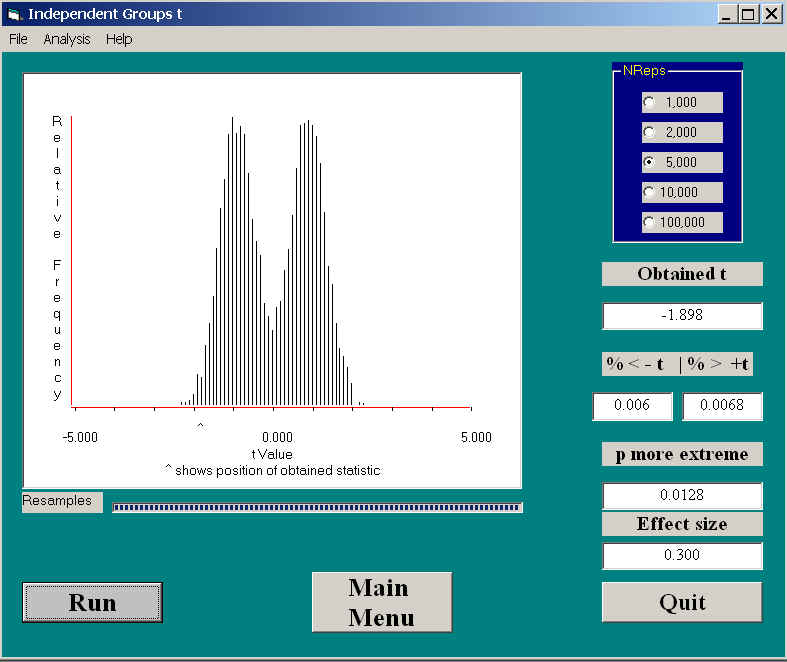Click the % > +t field showing 0.0068
787x662 pixels.
(x=722, y=406)
